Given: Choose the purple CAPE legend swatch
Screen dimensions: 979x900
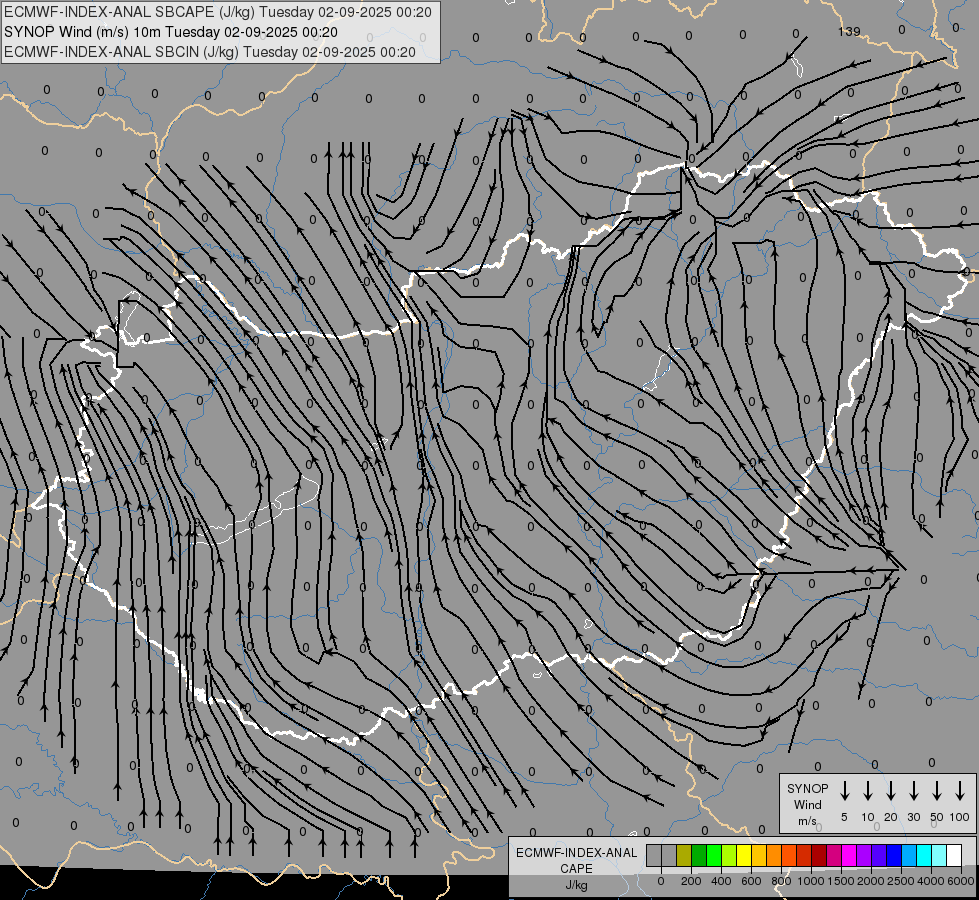Looking at the screenshot, I should coord(863,855).
